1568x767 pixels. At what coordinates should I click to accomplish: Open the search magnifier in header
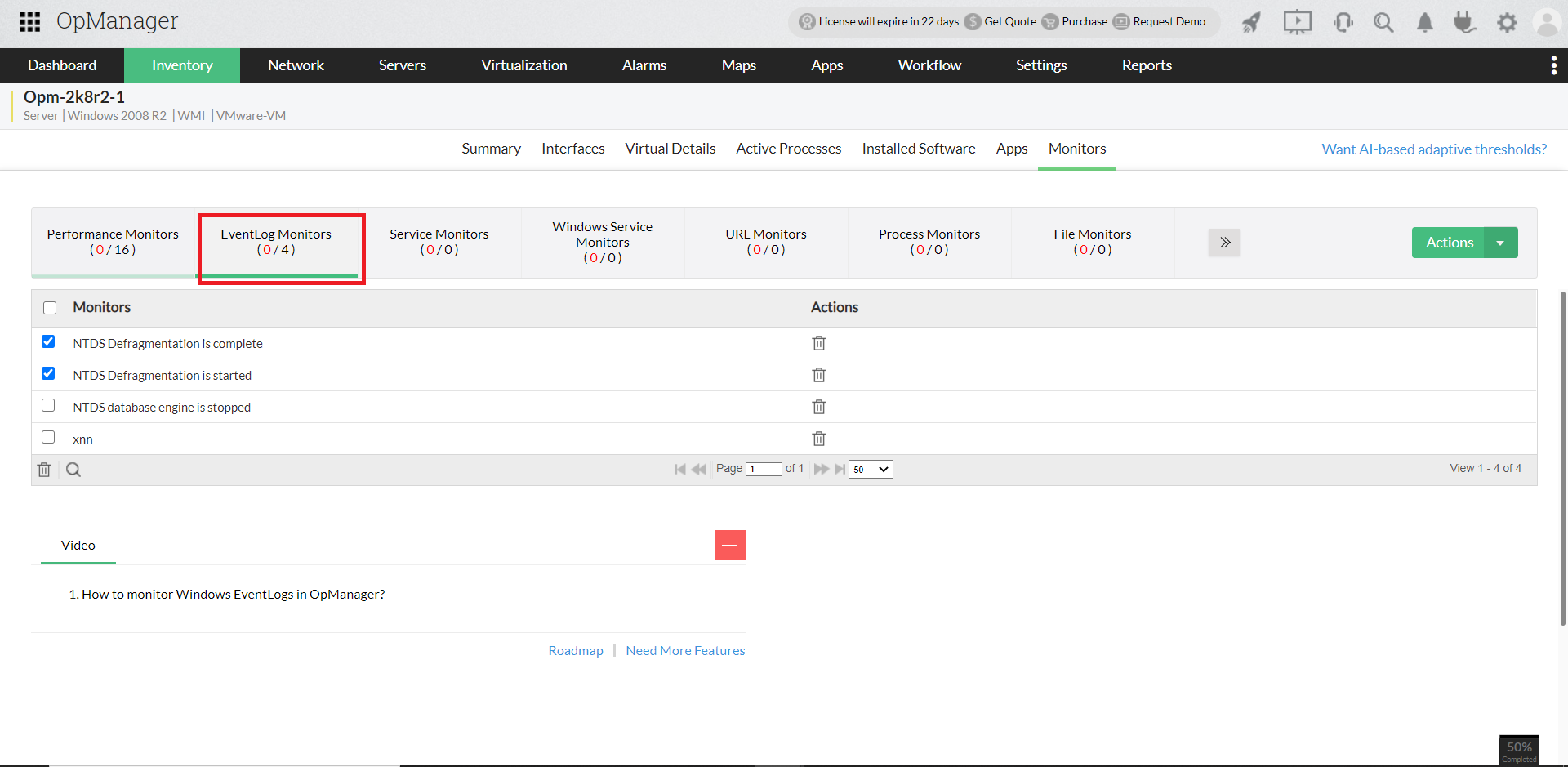pyautogui.click(x=1383, y=22)
